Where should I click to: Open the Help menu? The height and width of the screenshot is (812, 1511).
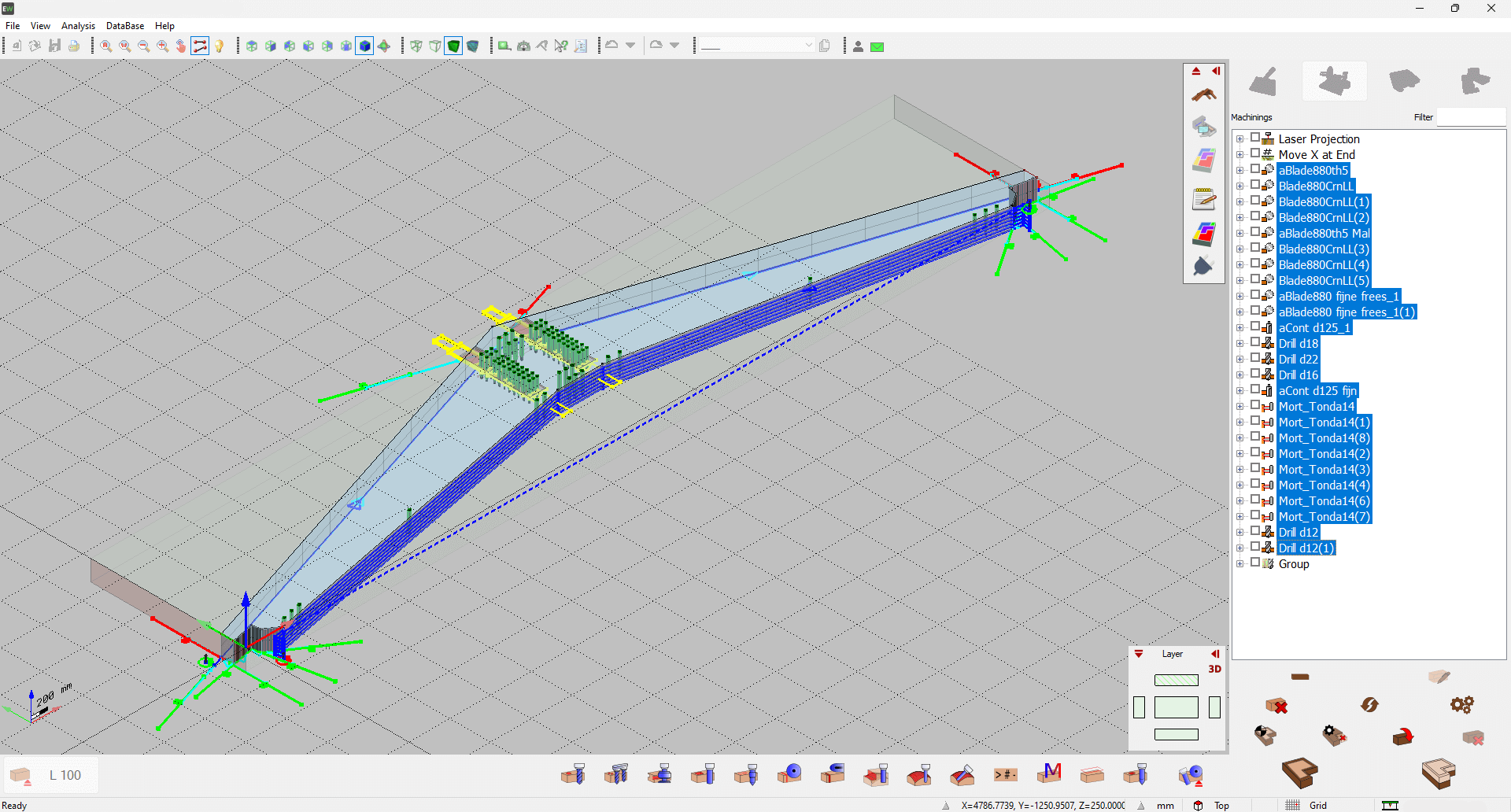tap(164, 26)
